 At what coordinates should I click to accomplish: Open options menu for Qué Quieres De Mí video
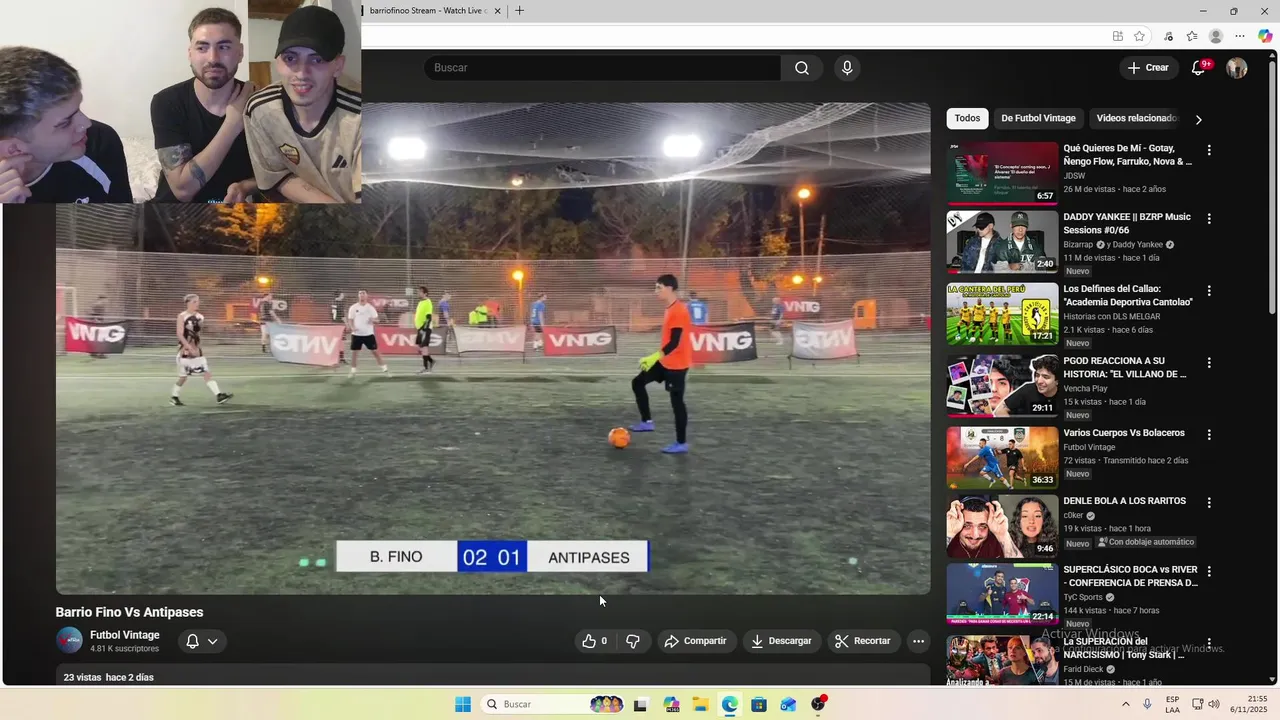point(1209,150)
